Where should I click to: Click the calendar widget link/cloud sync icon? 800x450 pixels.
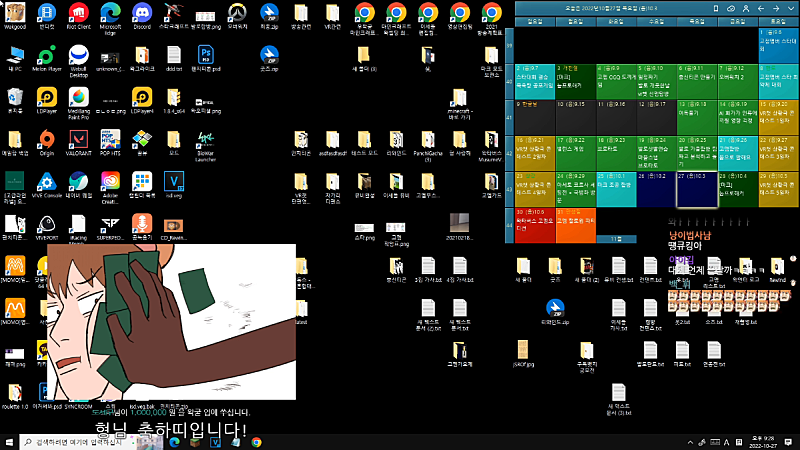click(731, 7)
